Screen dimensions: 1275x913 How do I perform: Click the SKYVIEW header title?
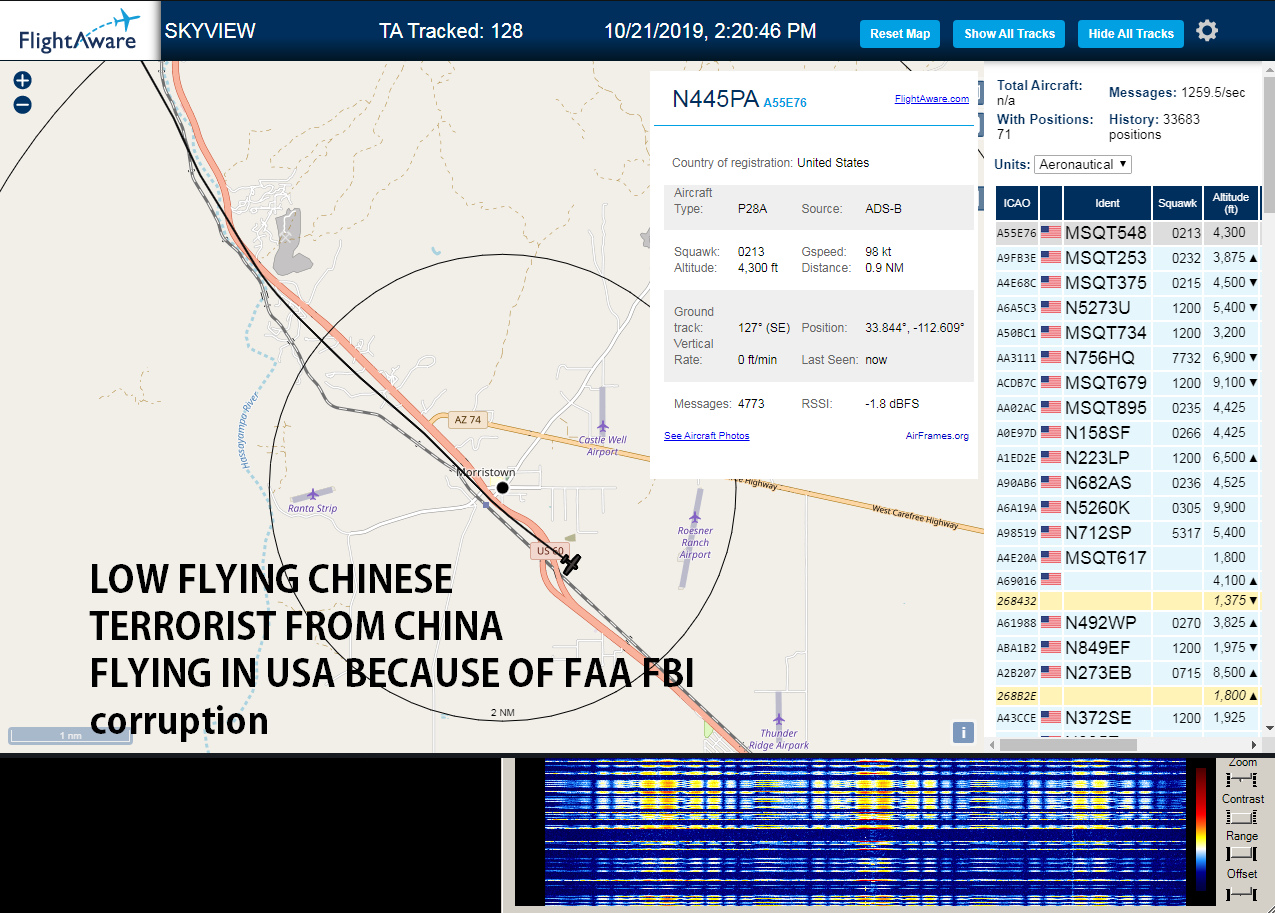click(210, 31)
